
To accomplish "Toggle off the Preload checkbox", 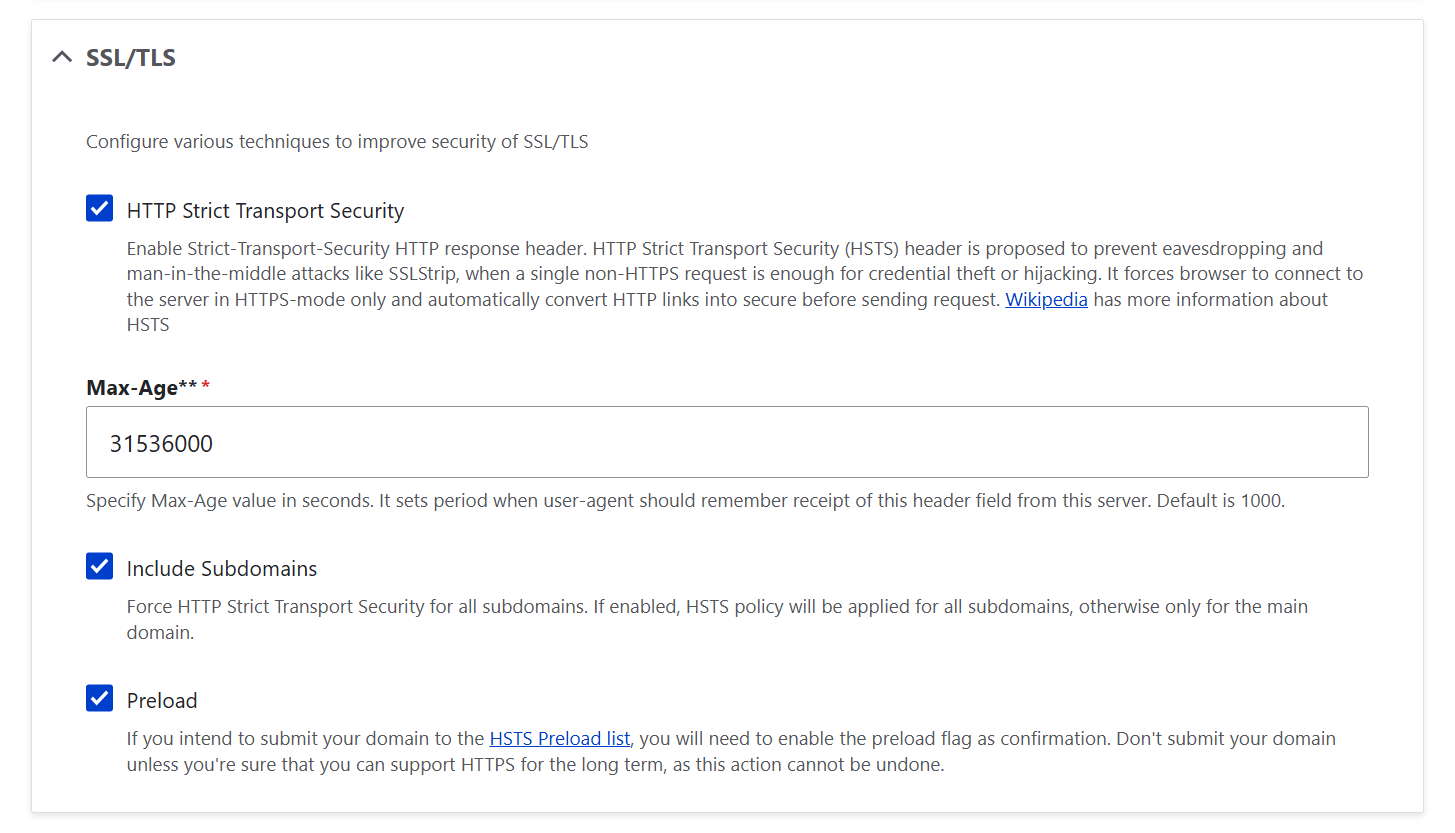I will tap(99, 699).
